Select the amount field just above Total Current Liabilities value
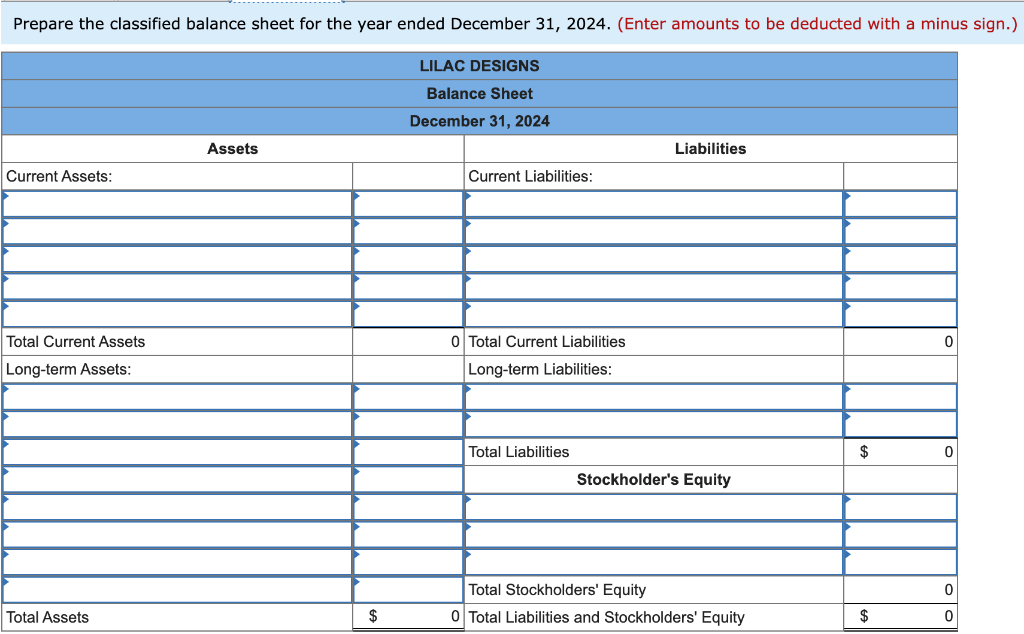The image size is (1024, 634). [901, 314]
